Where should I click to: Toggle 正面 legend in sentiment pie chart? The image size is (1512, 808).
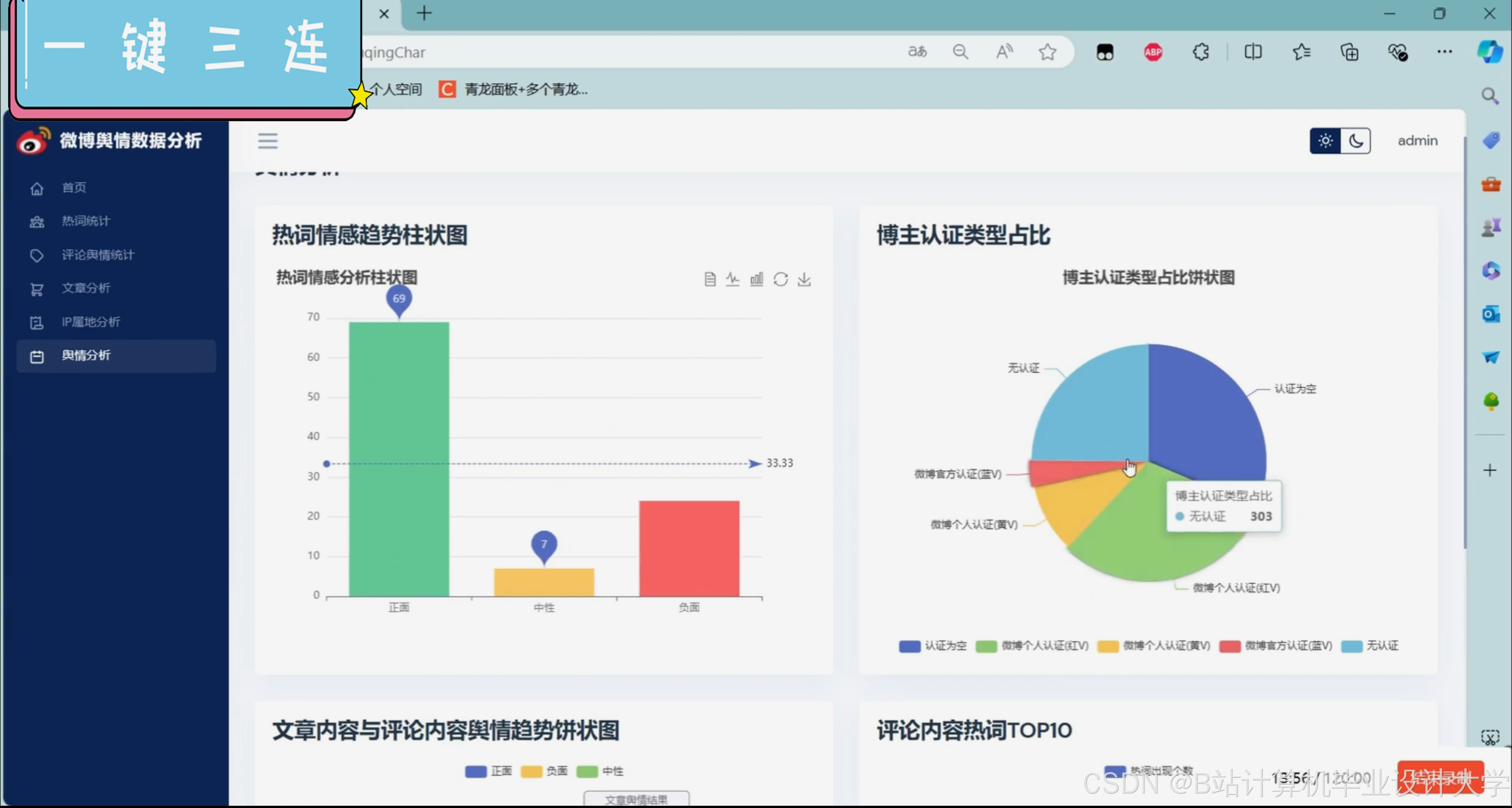[x=488, y=771]
